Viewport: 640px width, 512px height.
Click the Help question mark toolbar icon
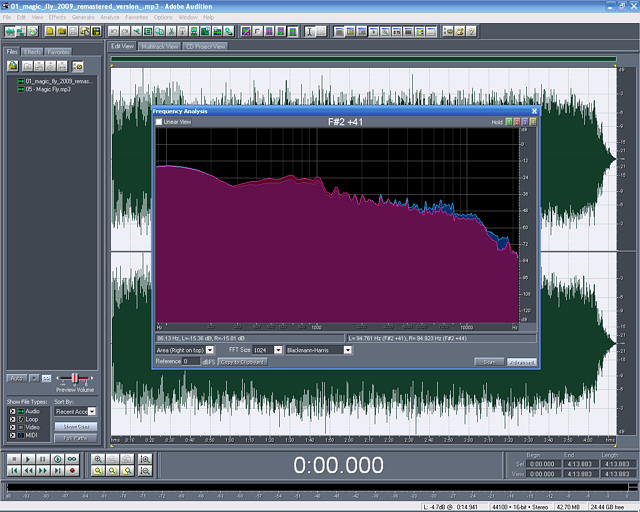point(471,31)
